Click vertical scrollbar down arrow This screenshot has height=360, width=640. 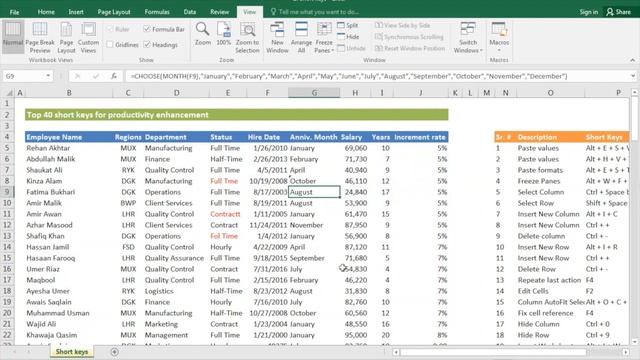634,342
